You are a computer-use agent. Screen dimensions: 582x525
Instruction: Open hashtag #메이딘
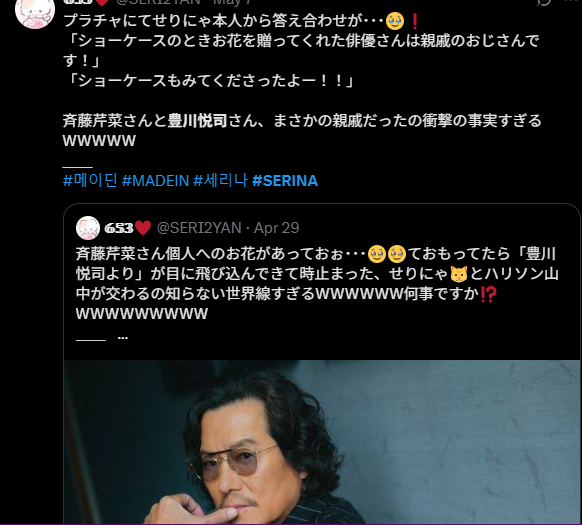click(90, 181)
